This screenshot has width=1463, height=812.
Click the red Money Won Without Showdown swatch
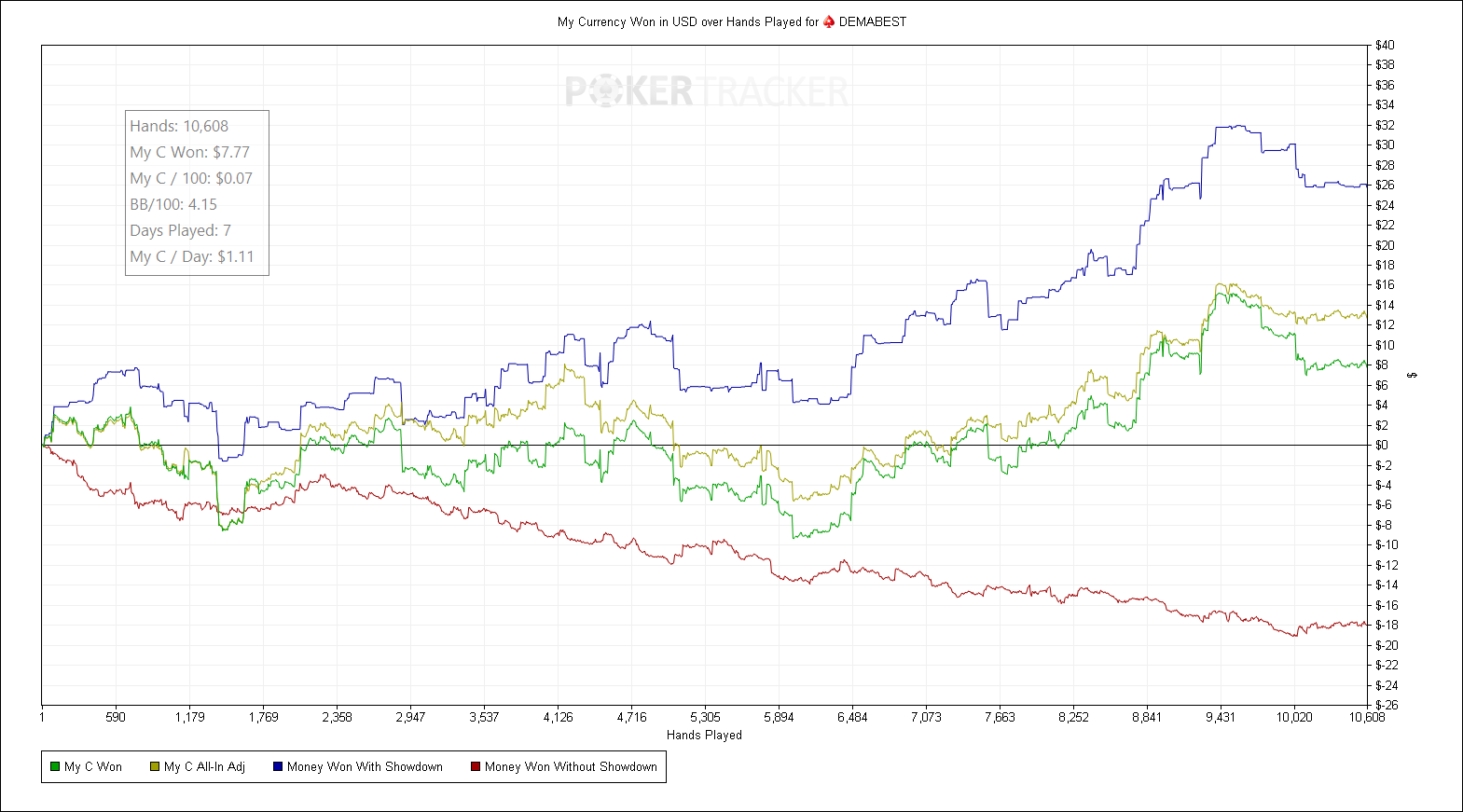click(x=476, y=766)
